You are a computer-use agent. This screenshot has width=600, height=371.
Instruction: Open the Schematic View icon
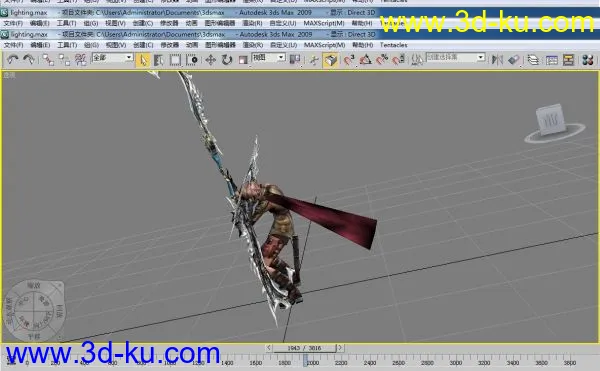point(568,60)
